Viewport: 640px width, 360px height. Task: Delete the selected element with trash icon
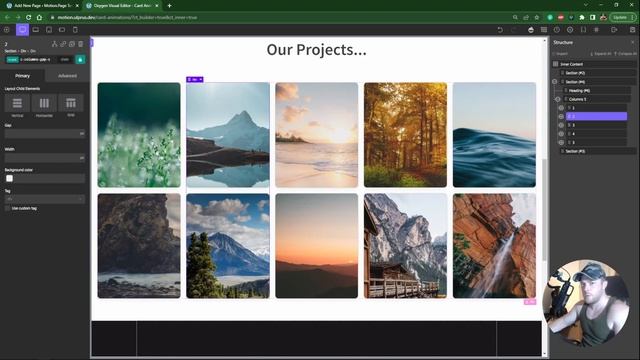click(80, 44)
